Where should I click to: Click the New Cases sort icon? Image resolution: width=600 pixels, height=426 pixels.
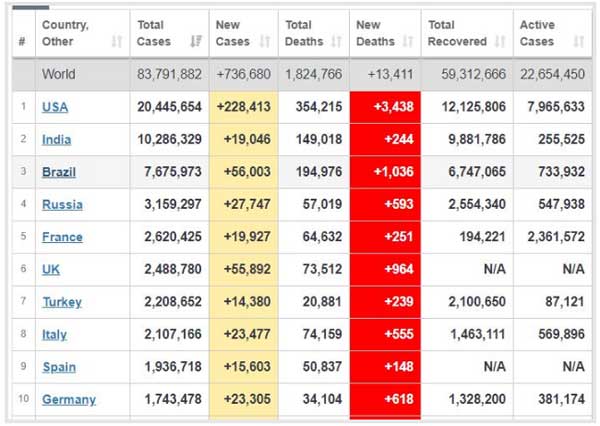pos(265,42)
